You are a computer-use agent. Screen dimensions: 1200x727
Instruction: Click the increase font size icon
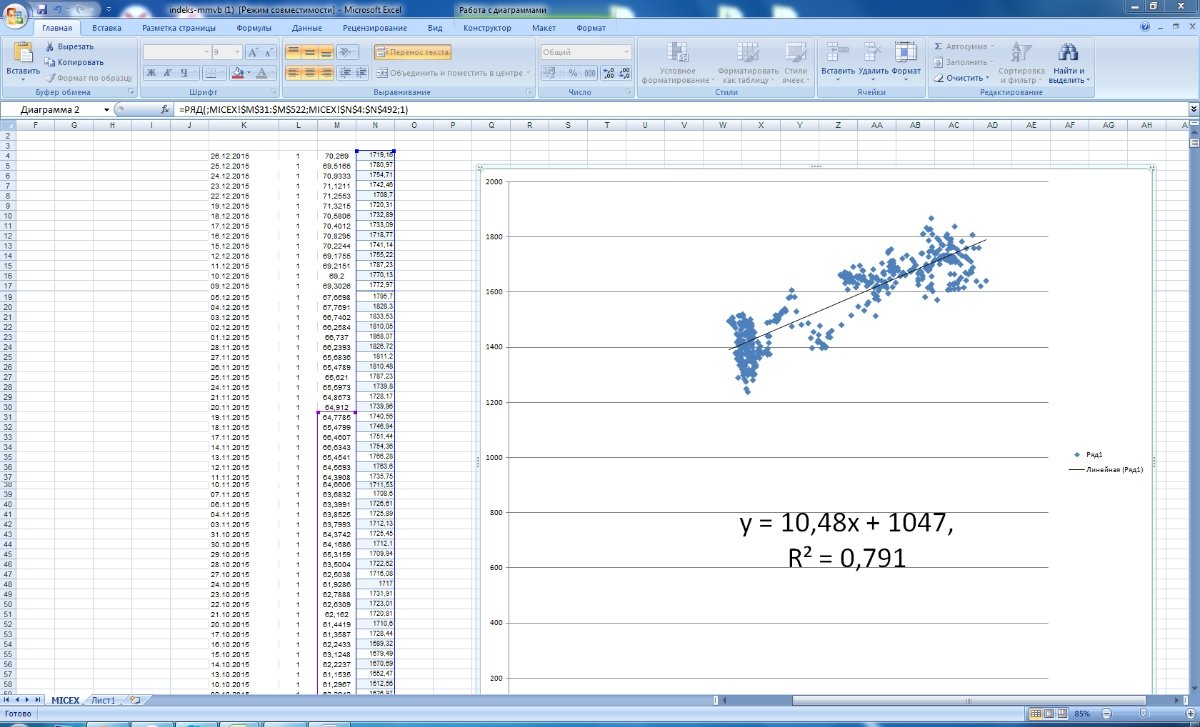(253, 52)
